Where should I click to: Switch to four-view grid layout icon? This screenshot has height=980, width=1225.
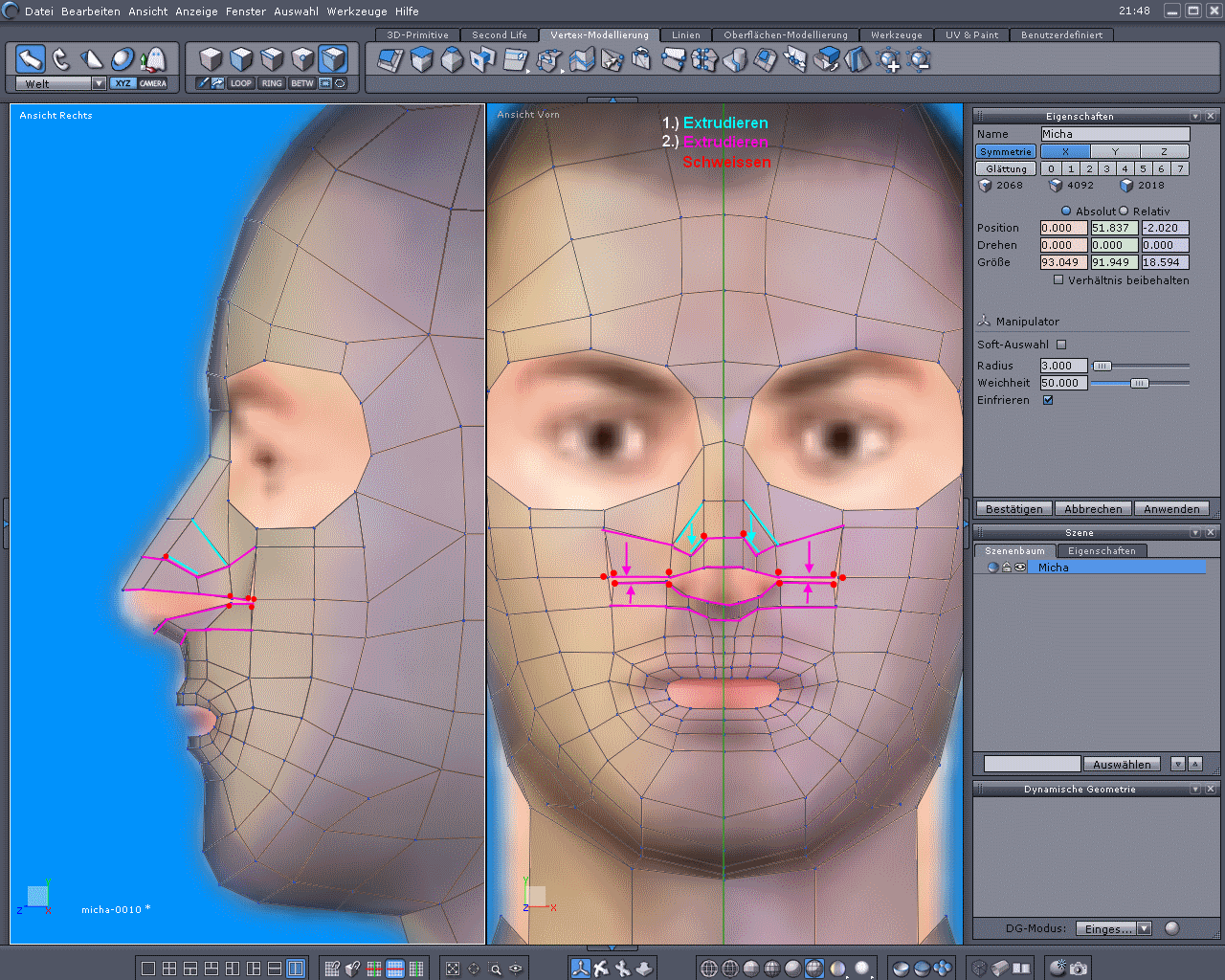[169, 969]
